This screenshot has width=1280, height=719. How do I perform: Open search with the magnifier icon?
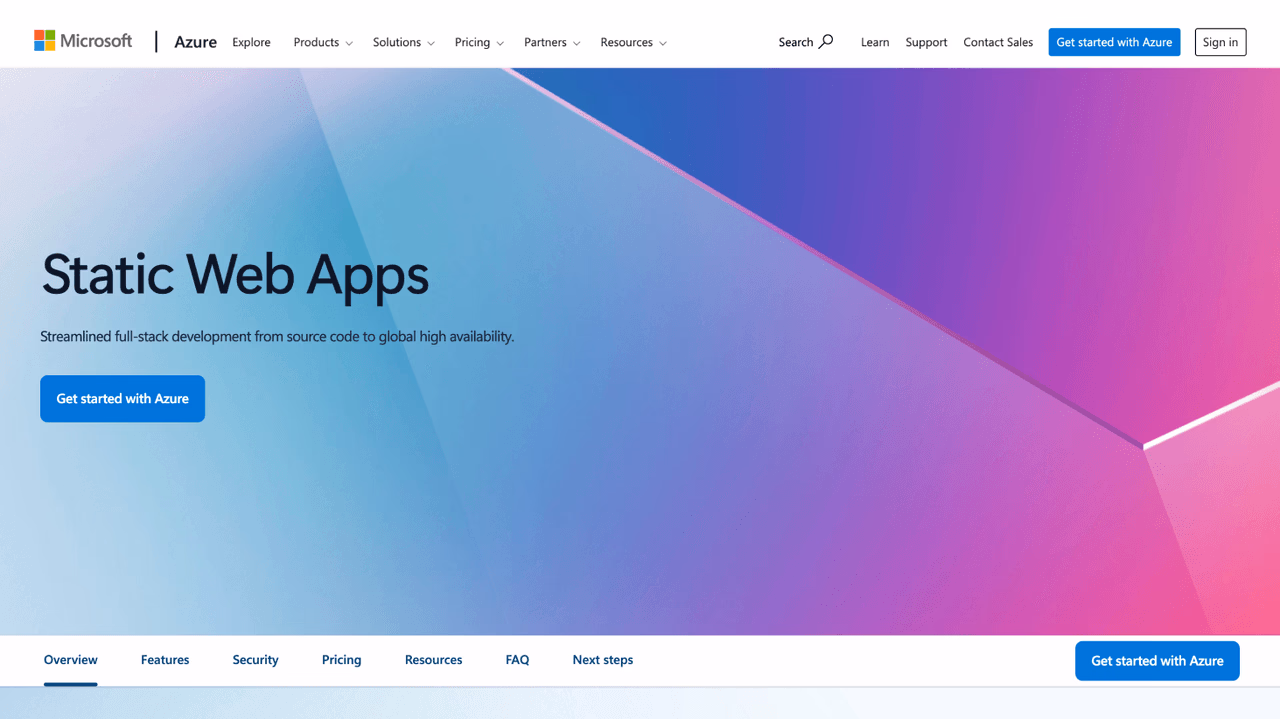(x=826, y=42)
